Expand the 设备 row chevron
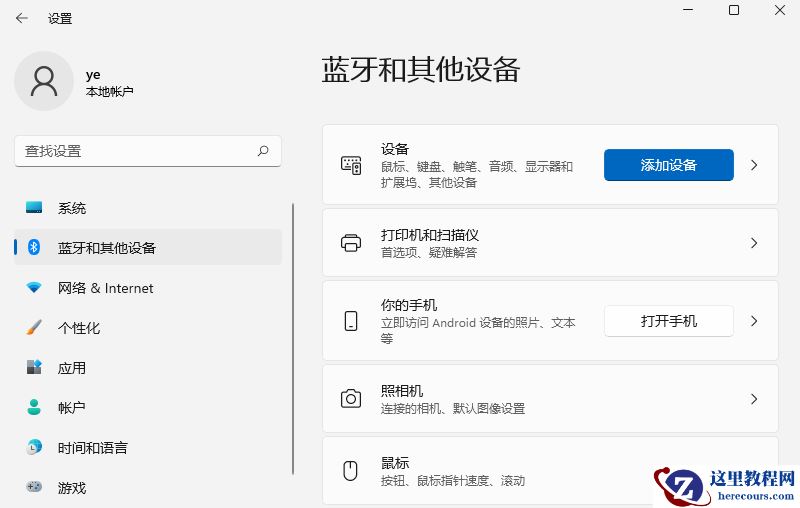This screenshot has width=800, height=508. [754, 165]
